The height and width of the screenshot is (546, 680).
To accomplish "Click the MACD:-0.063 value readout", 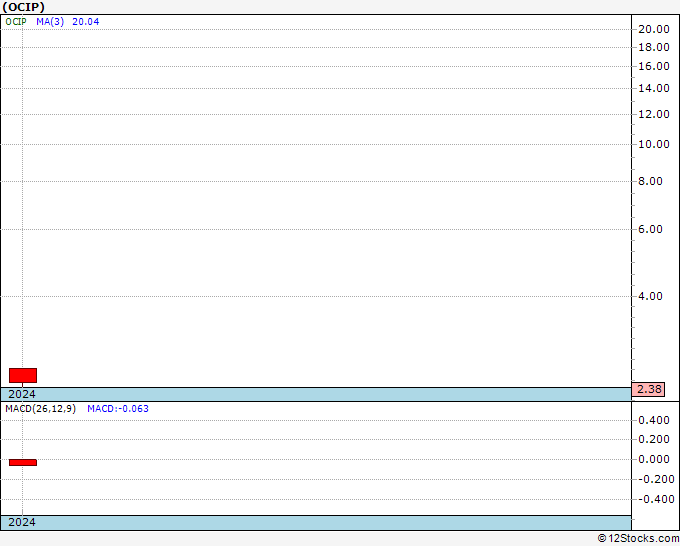I will pos(118,409).
